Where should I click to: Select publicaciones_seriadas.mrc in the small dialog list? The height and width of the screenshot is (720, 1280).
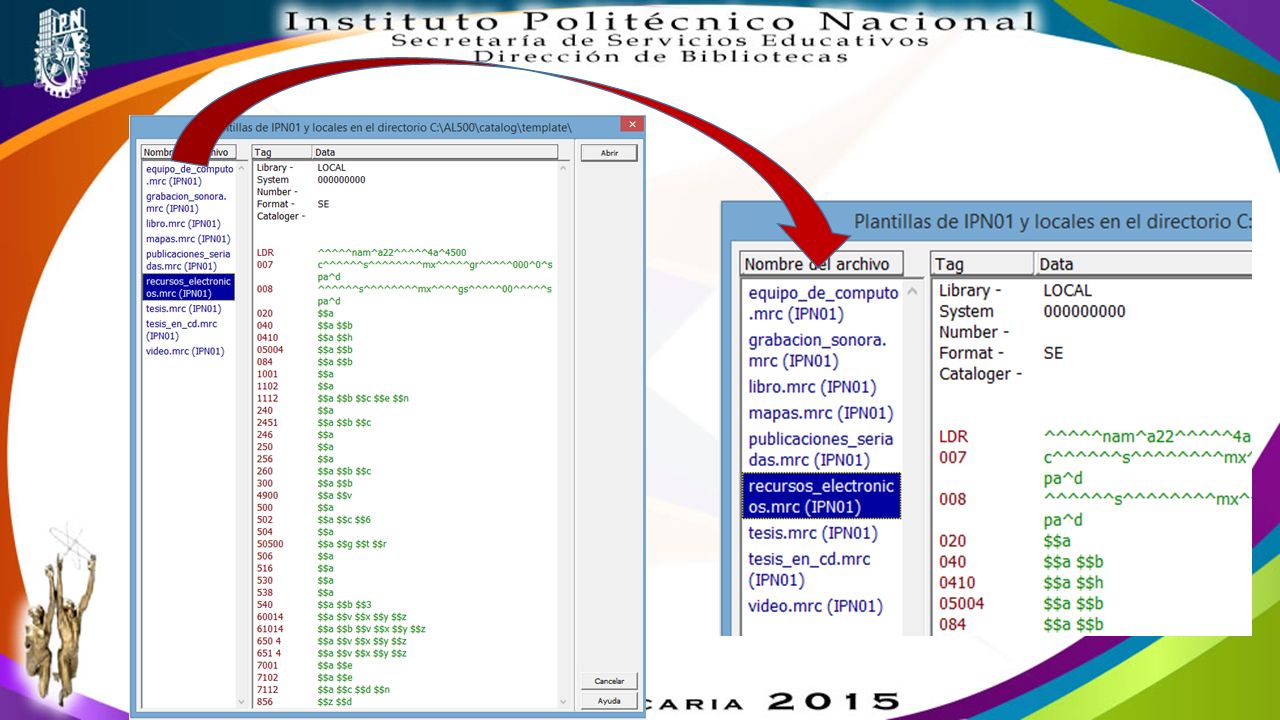[x=188, y=260]
